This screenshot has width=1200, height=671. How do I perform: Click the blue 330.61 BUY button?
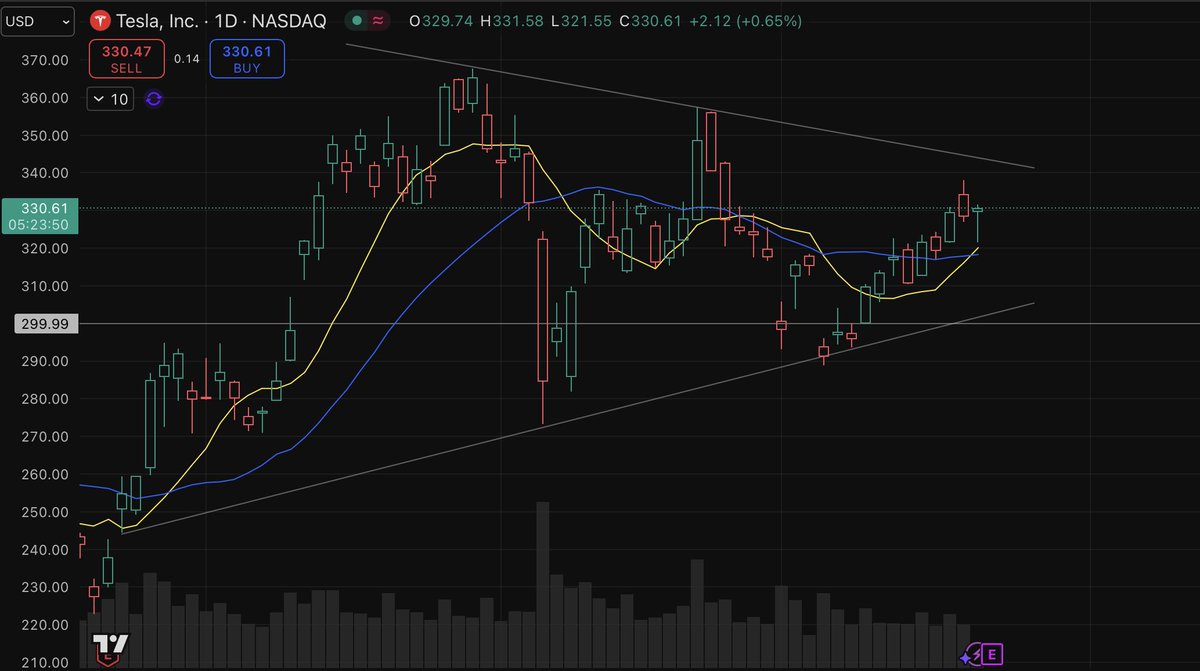[x=247, y=59]
